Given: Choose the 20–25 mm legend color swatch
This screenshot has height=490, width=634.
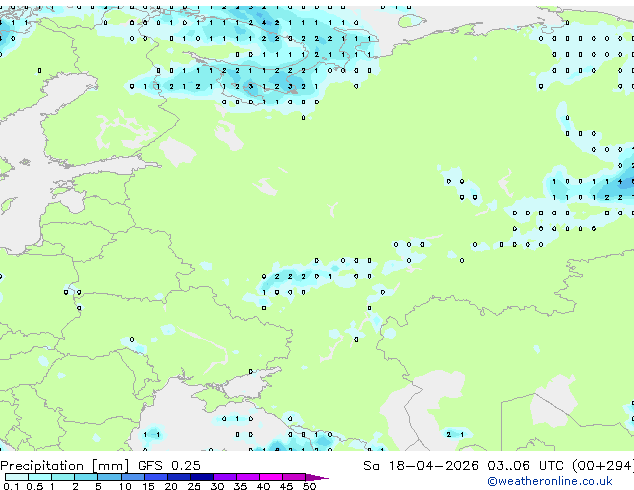Looking at the screenshot, I should pos(178,477).
